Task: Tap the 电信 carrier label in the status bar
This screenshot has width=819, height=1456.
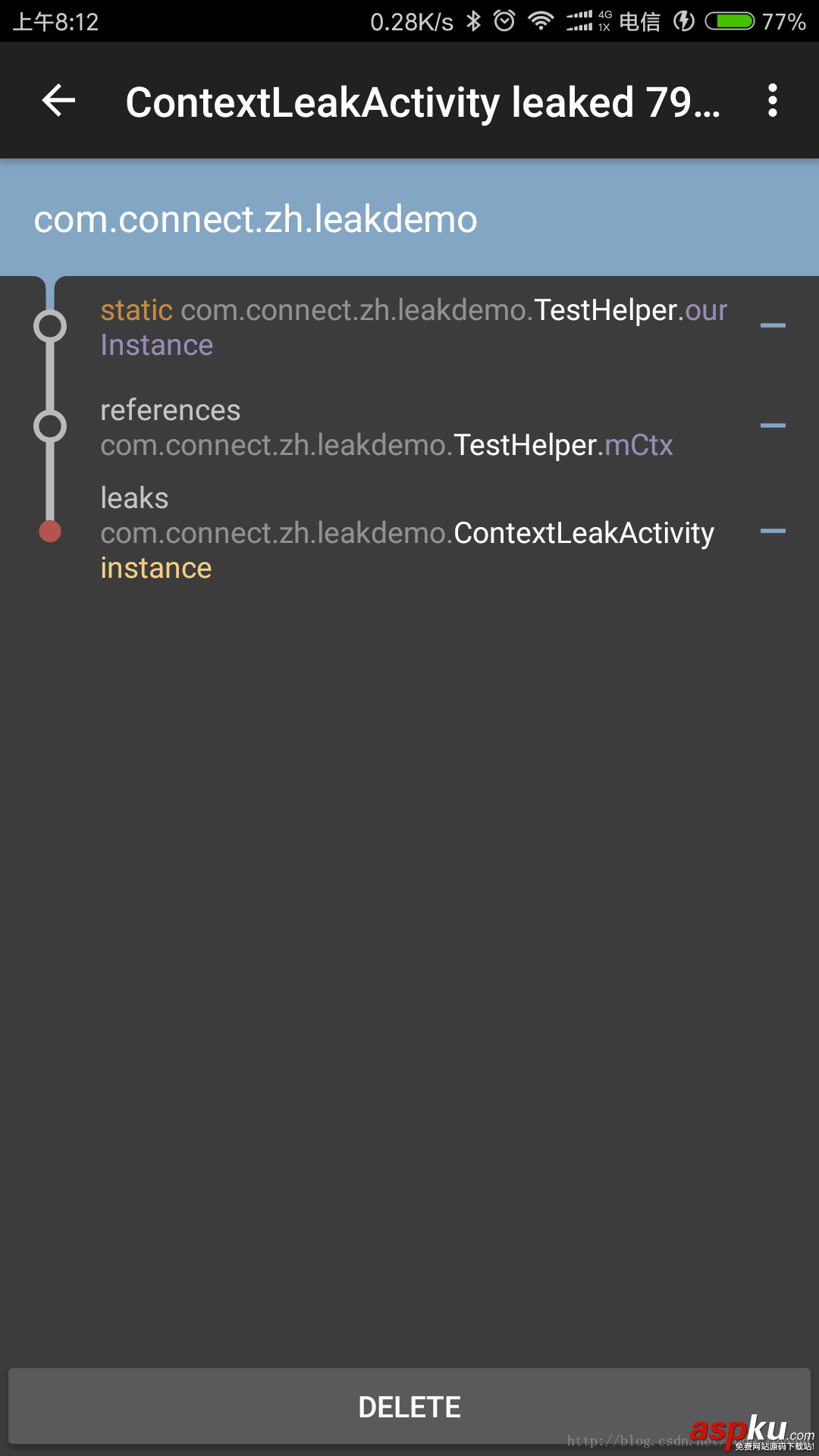Action: coord(641,21)
